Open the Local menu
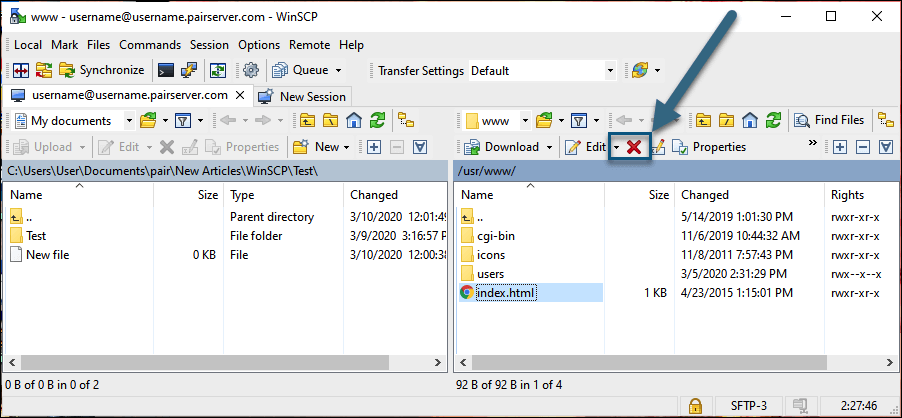 click(28, 45)
